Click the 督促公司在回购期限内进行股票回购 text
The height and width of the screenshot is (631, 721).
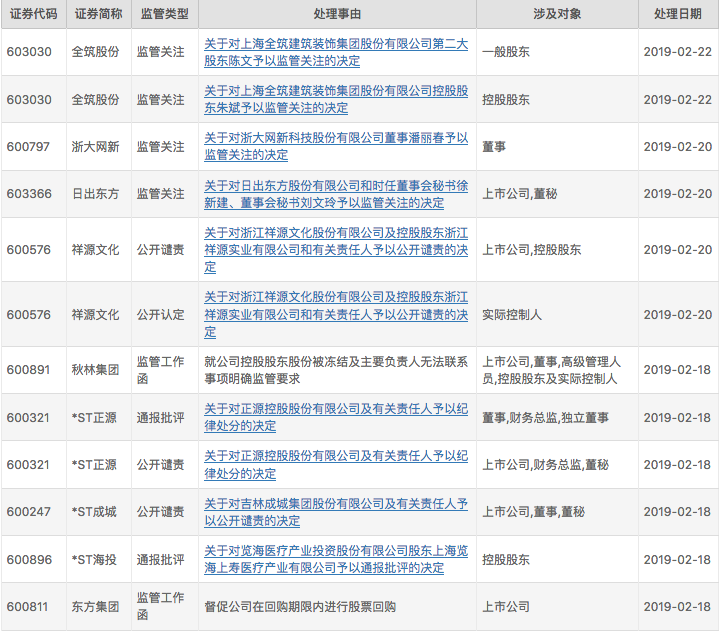(x=300, y=607)
